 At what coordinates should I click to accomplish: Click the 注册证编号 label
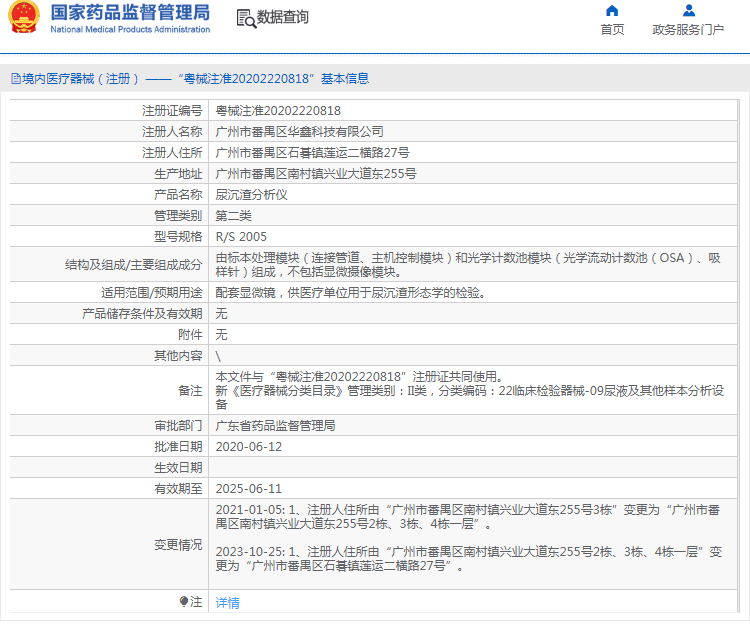click(x=172, y=111)
